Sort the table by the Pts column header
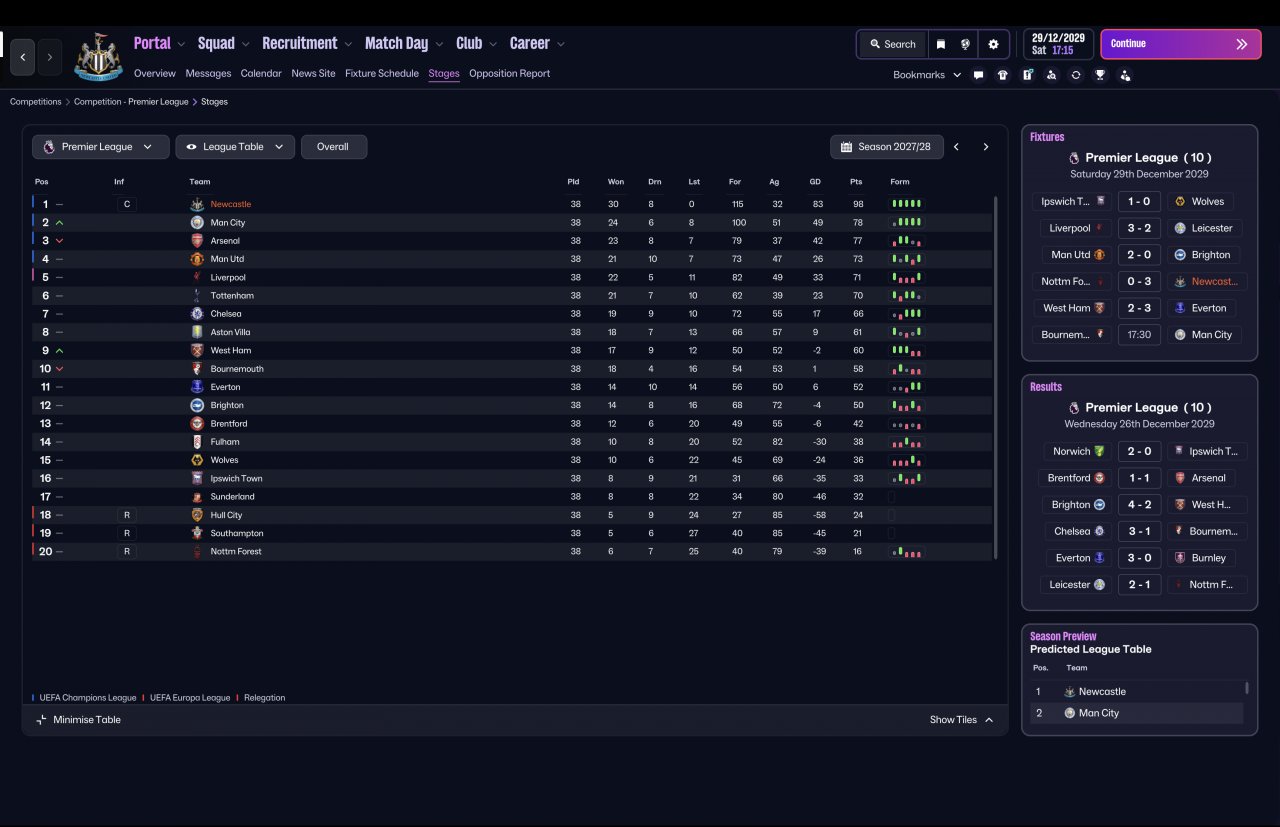The image size is (1280, 827). tap(856, 182)
